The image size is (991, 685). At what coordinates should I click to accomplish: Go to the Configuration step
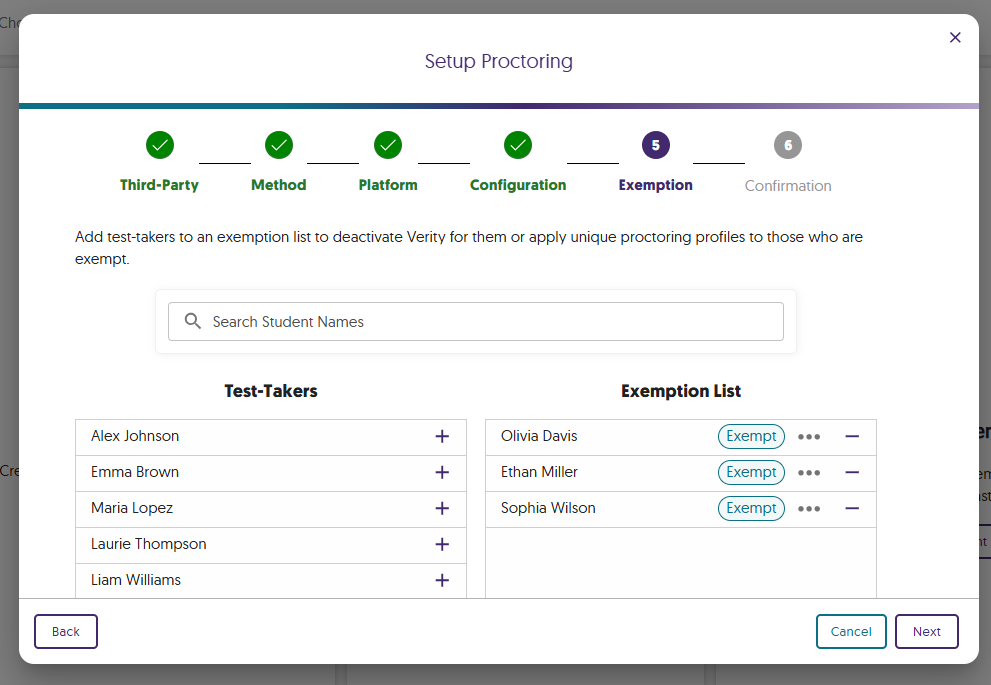coord(517,146)
